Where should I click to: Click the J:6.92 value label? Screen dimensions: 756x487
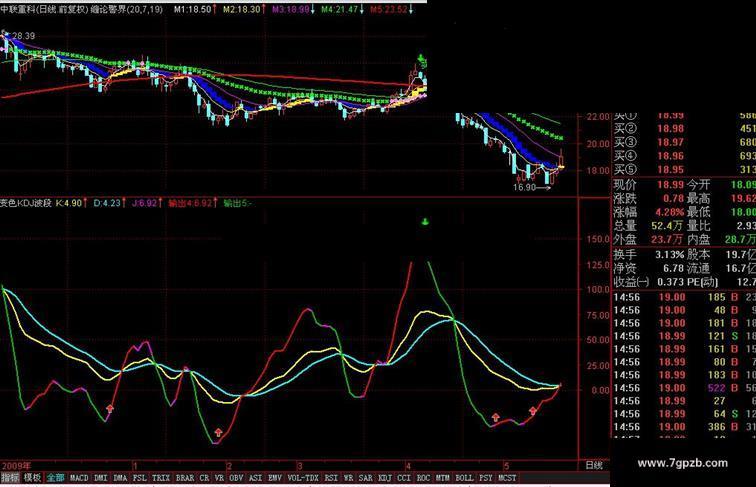[145, 203]
